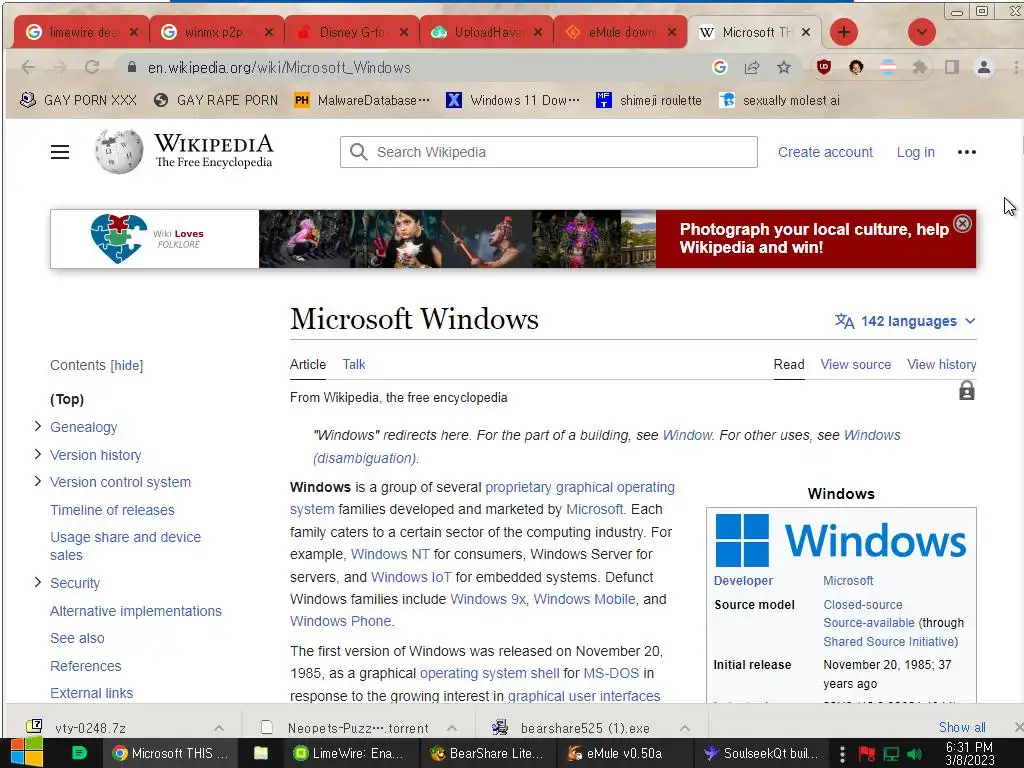Share this page using the share icon
The width and height of the screenshot is (1024, 768).
click(752, 67)
